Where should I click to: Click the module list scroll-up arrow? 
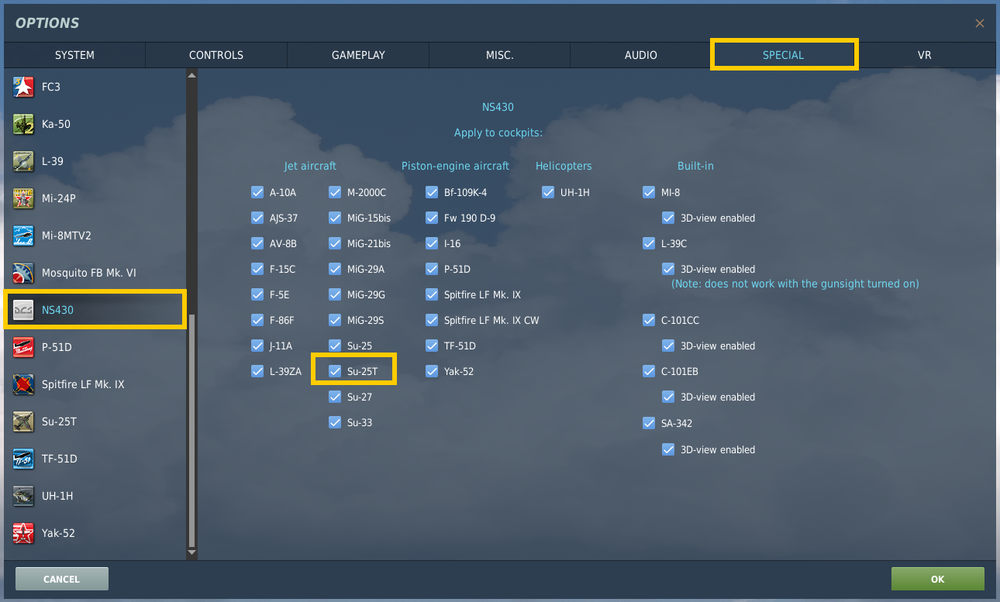click(192, 75)
